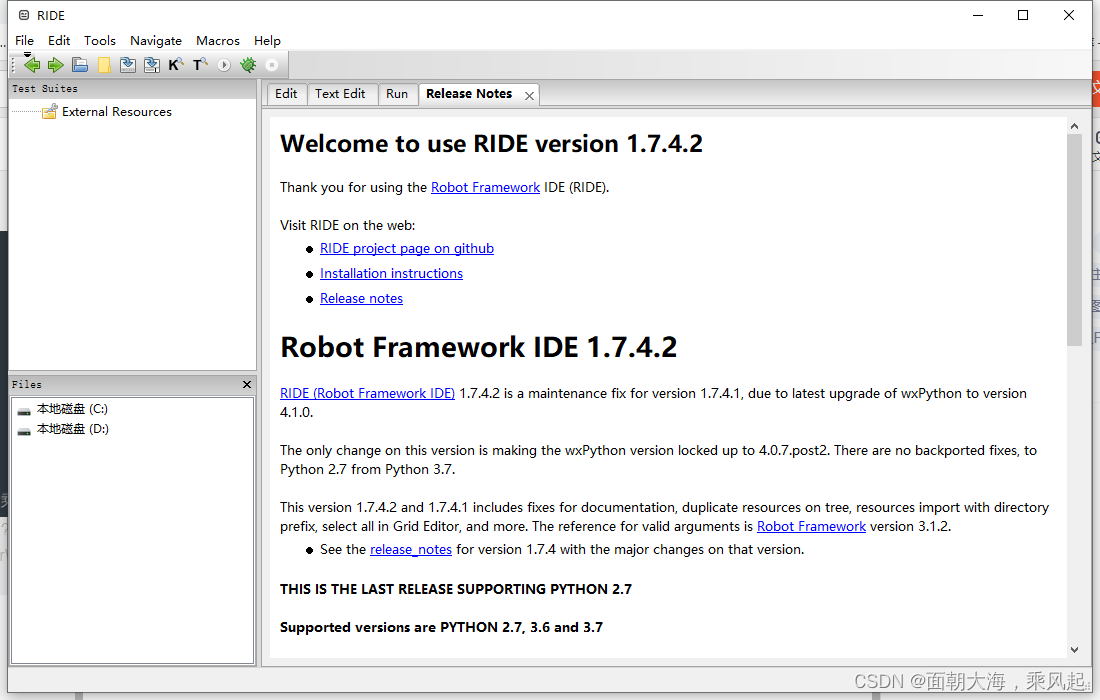This screenshot has height=700, width=1100.
Task: Select the Release Notes tab
Action: coord(469,94)
